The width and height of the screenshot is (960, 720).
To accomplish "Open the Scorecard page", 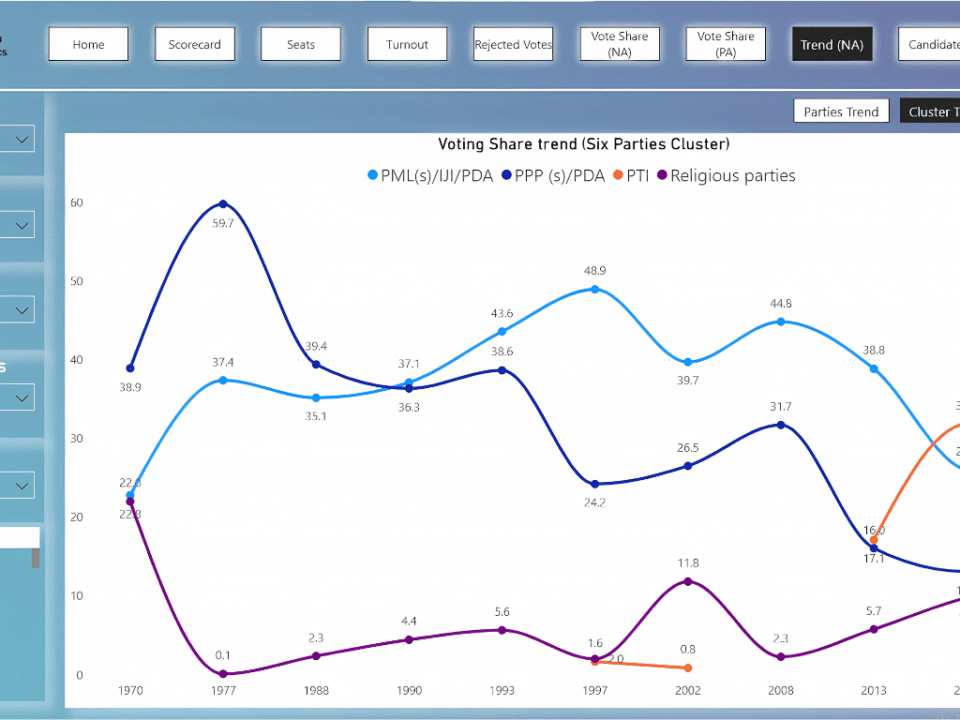I will point(195,44).
